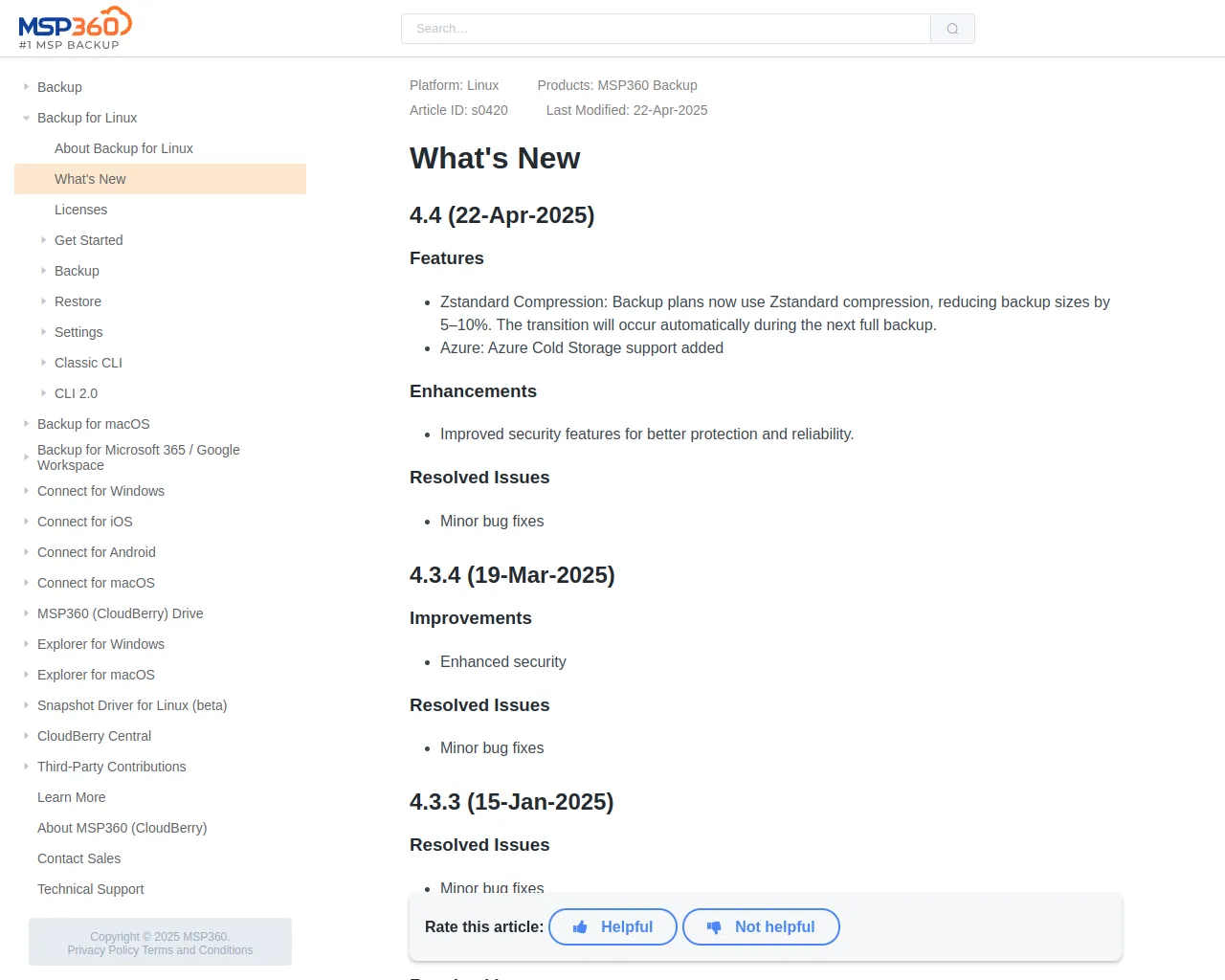Open Third-Party Contributions section
Screen dimensions: 1225x980
[x=111, y=767]
